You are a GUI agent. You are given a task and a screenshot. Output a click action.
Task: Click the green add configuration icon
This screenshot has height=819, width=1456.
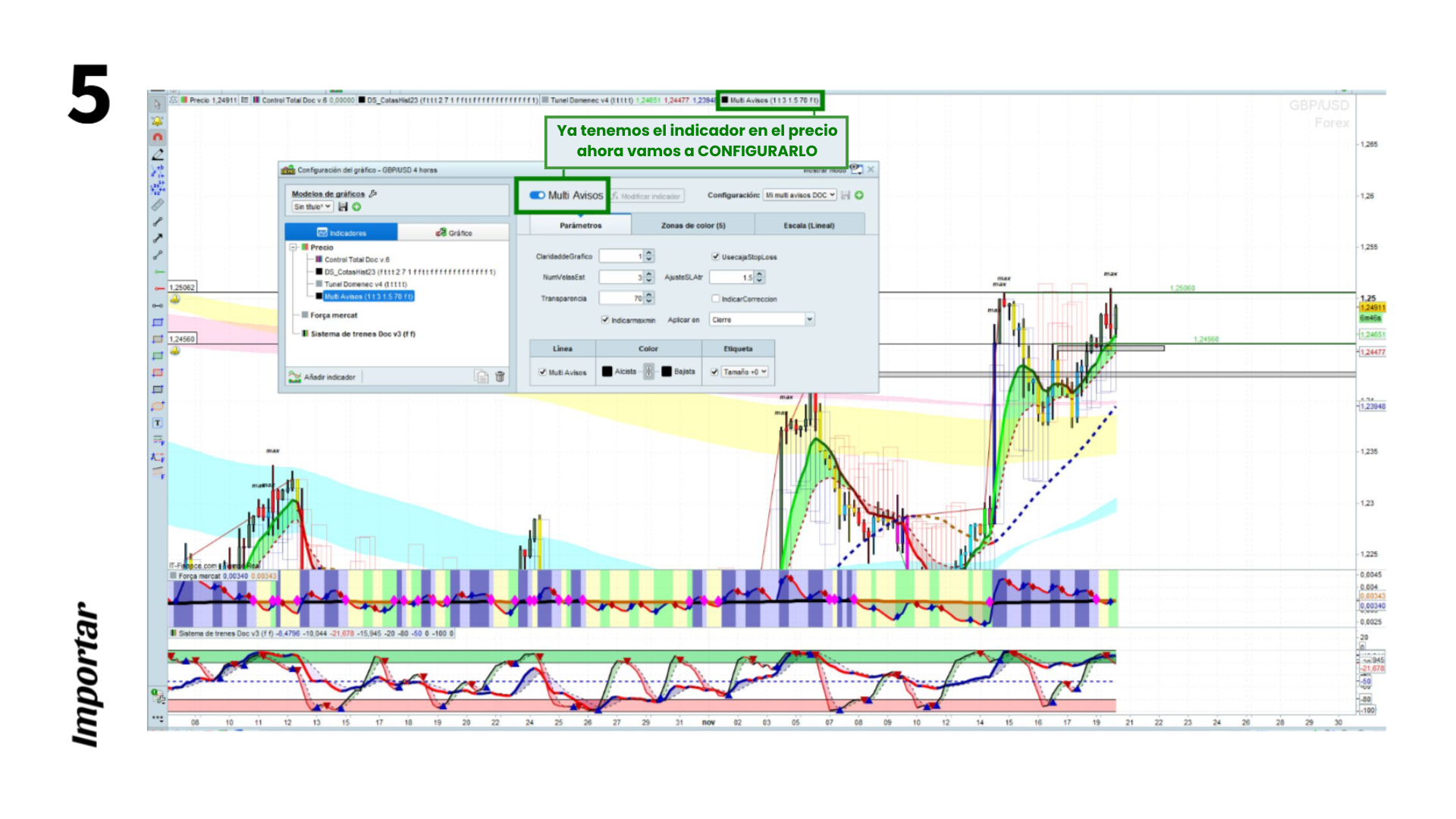[859, 196]
